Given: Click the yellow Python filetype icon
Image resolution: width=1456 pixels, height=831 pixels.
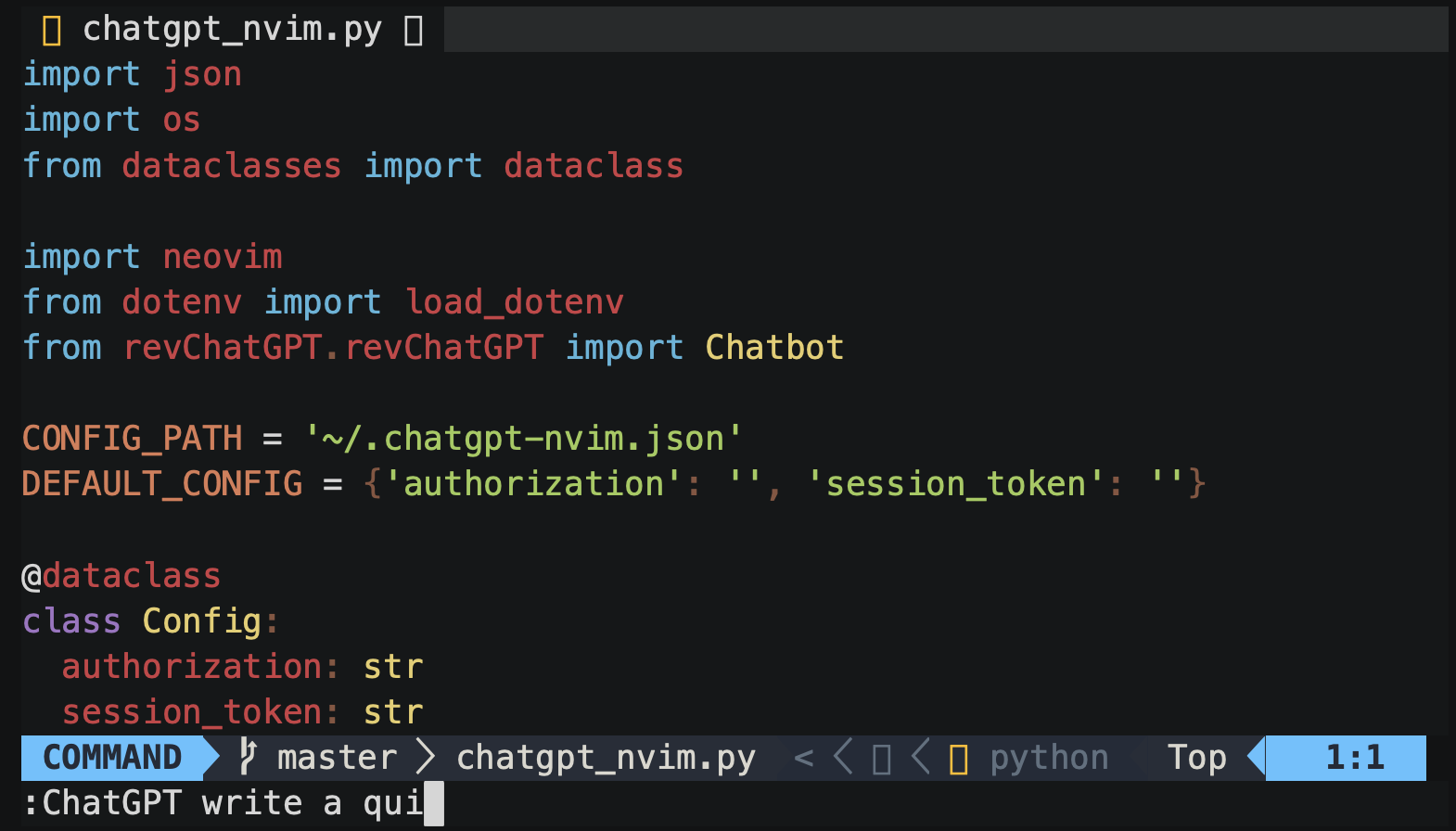Looking at the screenshot, I should 959,759.
